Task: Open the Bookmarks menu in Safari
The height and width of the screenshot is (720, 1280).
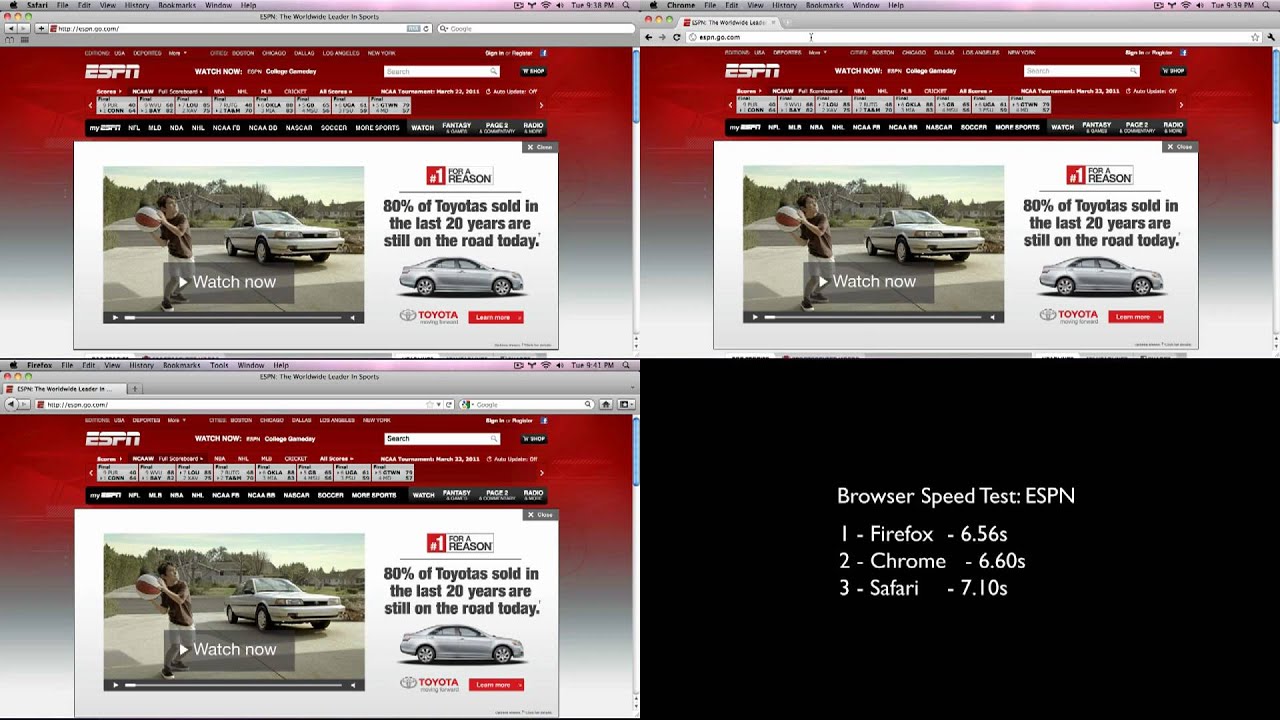Action: 179,5
